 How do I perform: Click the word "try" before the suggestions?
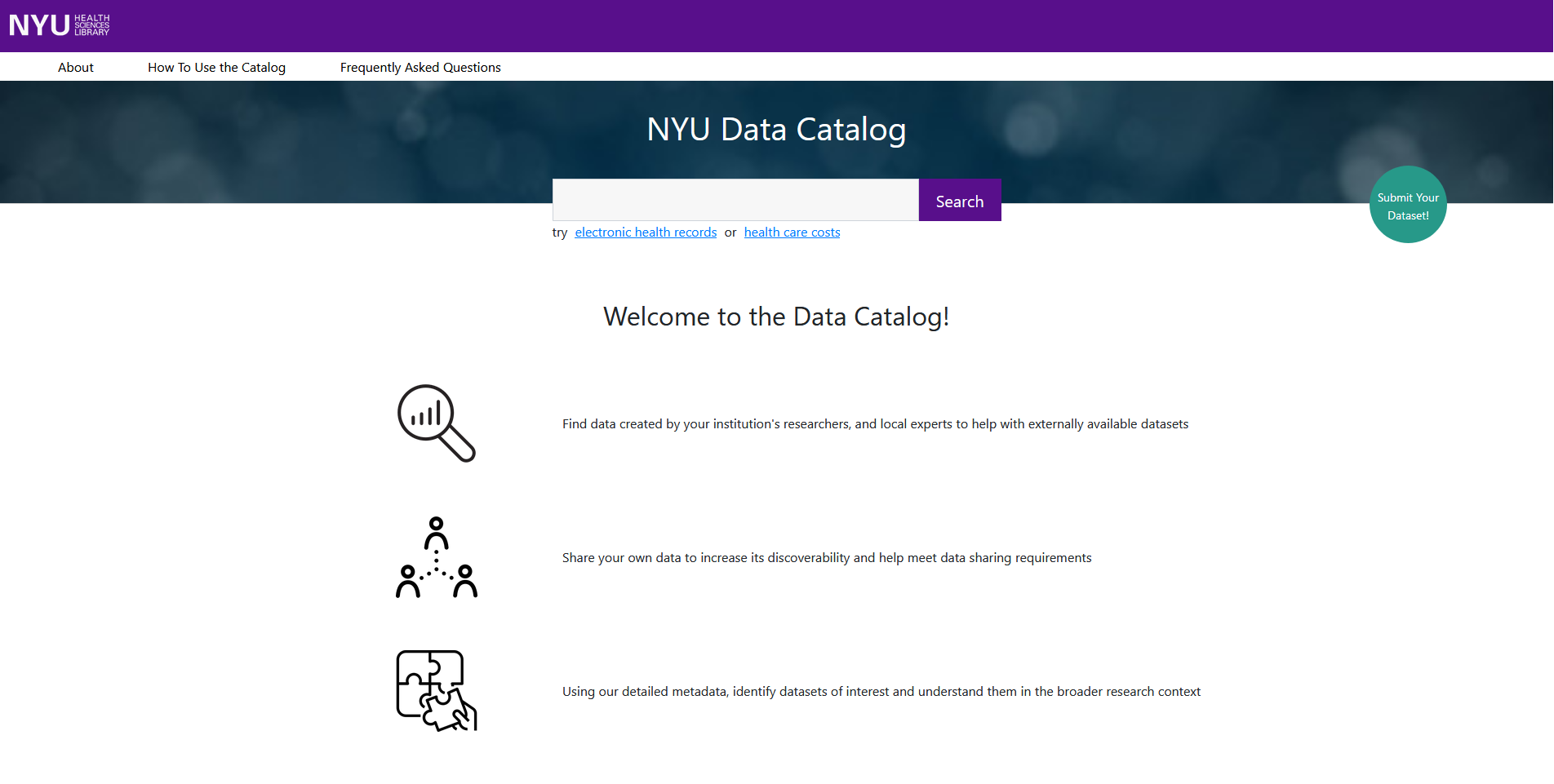point(560,233)
